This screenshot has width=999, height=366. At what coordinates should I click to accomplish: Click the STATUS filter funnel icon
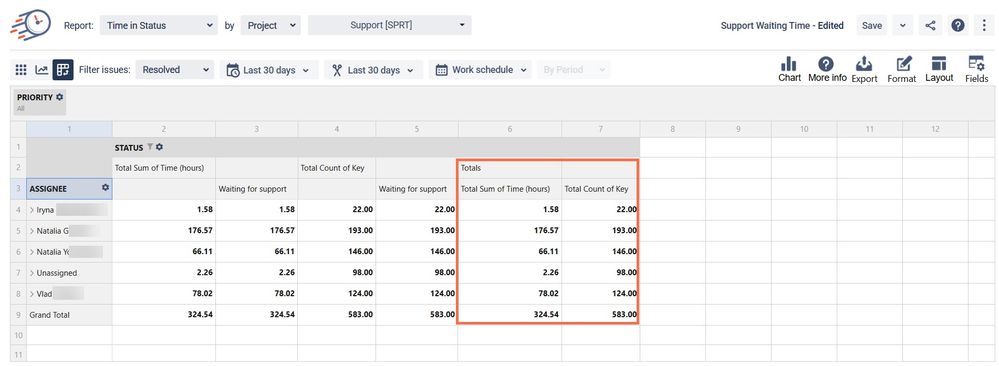pyautogui.click(x=150, y=147)
